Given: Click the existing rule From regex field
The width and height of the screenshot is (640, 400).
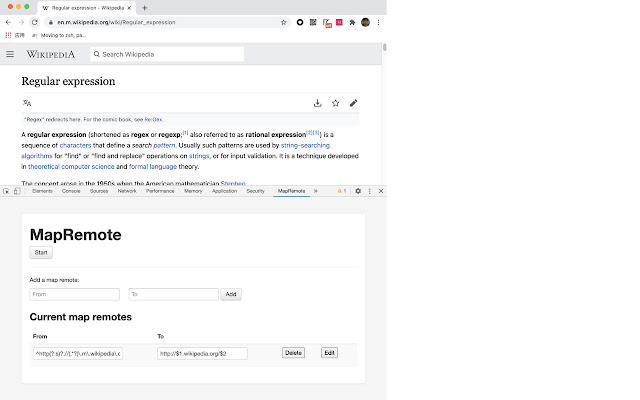Looking at the screenshot, I should [78, 353].
